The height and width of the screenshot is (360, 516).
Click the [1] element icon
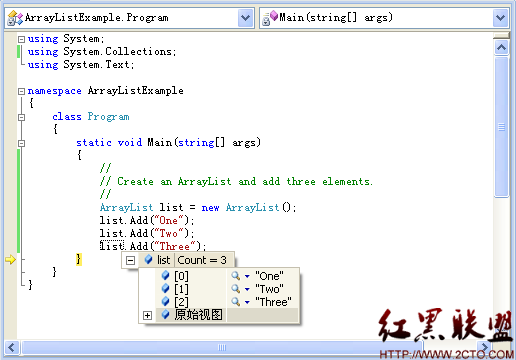click(165, 289)
